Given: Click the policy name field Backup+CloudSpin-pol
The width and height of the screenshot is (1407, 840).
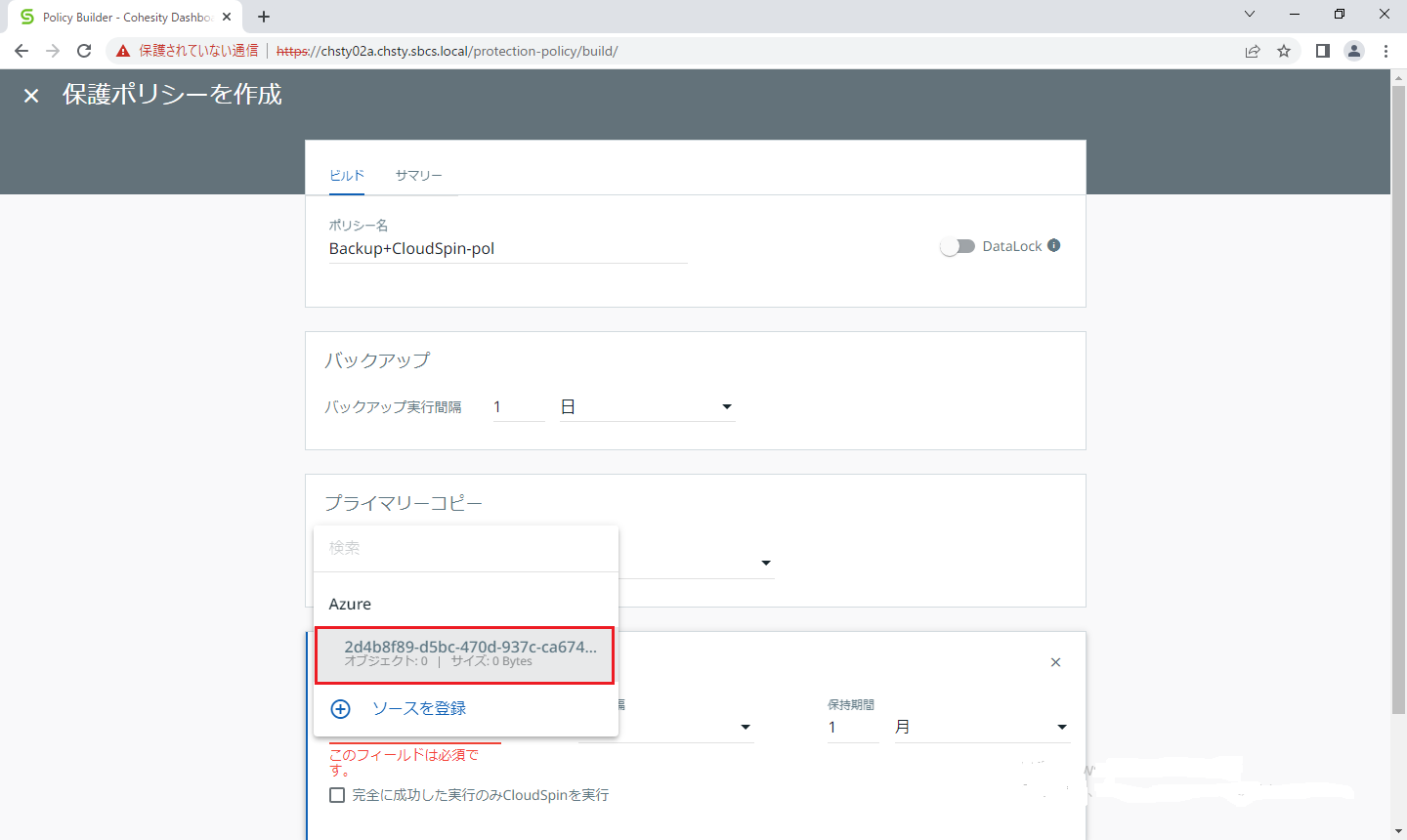Looking at the screenshot, I should 507,248.
